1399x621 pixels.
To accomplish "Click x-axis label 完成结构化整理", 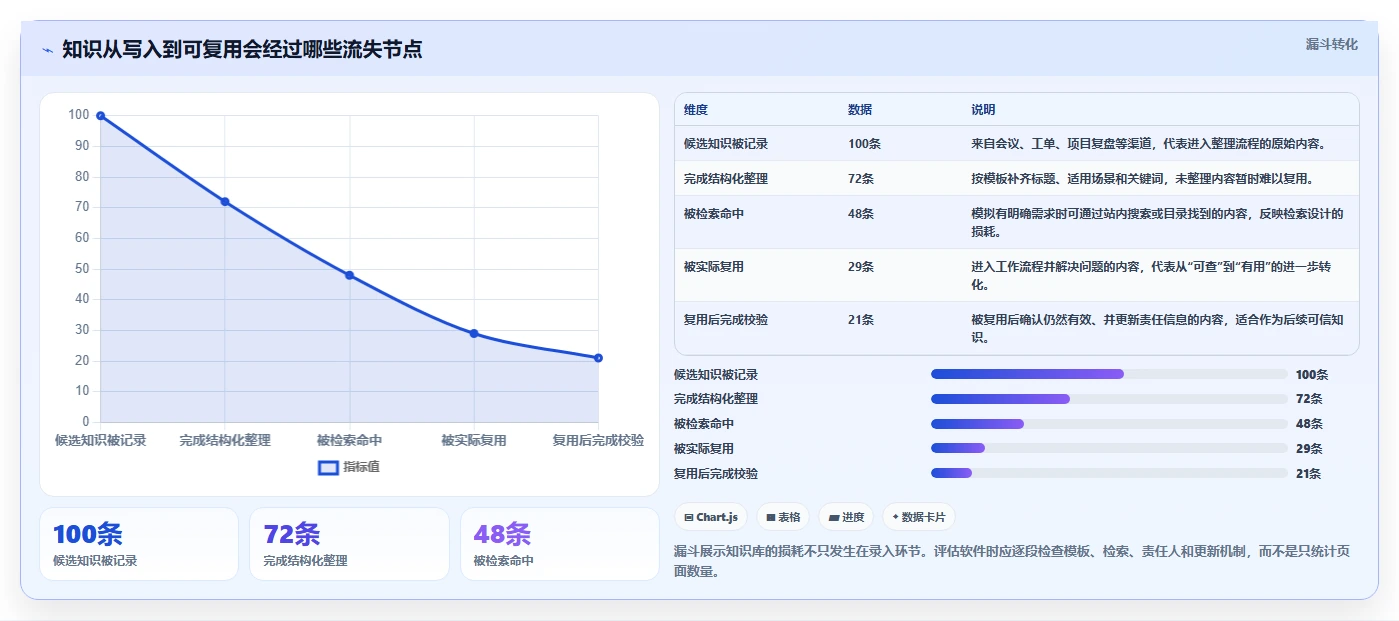I will click(x=225, y=440).
